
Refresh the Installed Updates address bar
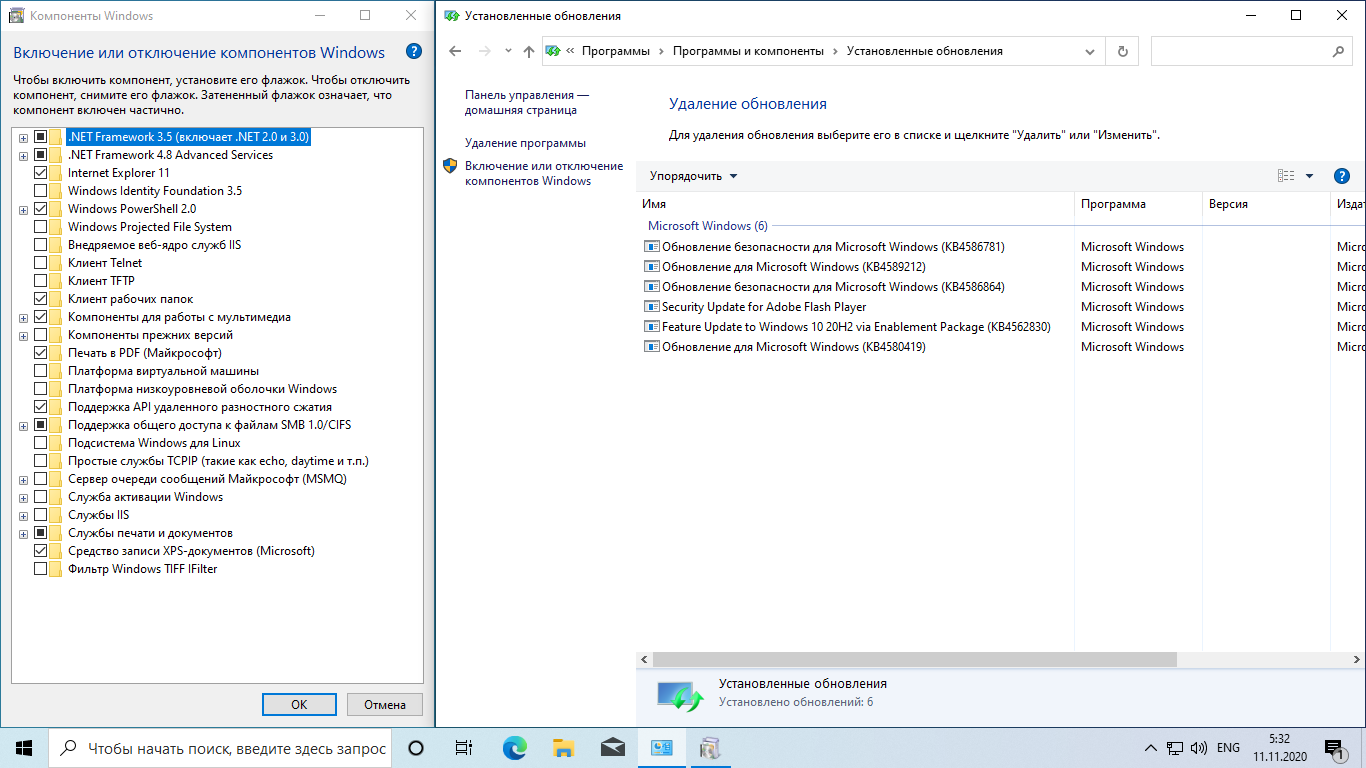[1123, 51]
